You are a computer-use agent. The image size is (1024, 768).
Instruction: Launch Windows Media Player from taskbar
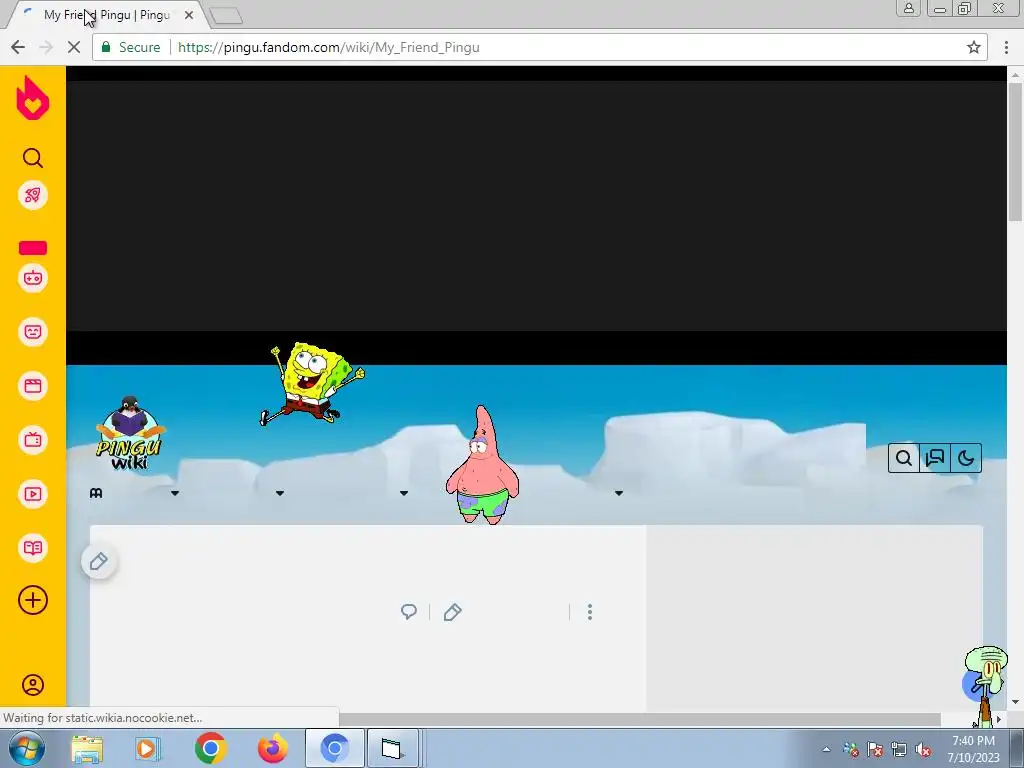148,748
